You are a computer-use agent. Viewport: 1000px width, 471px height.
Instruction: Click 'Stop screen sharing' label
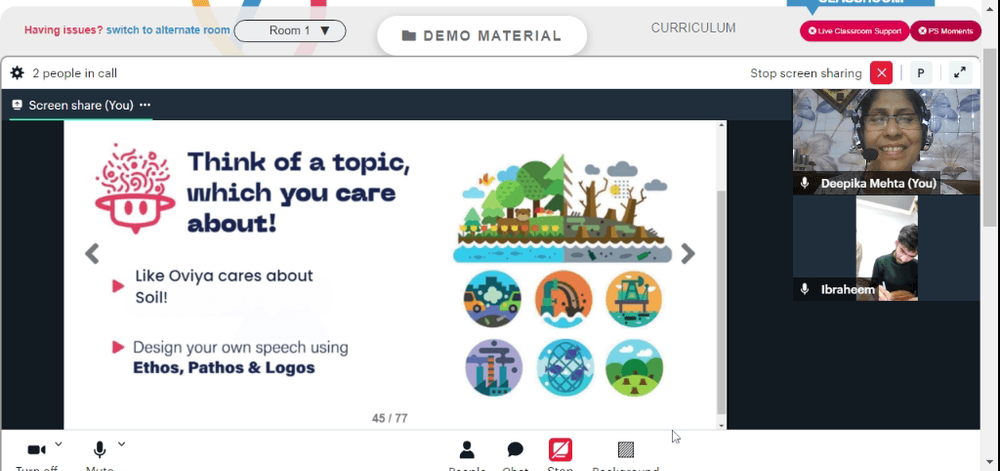pyautogui.click(x=805, y=73)
